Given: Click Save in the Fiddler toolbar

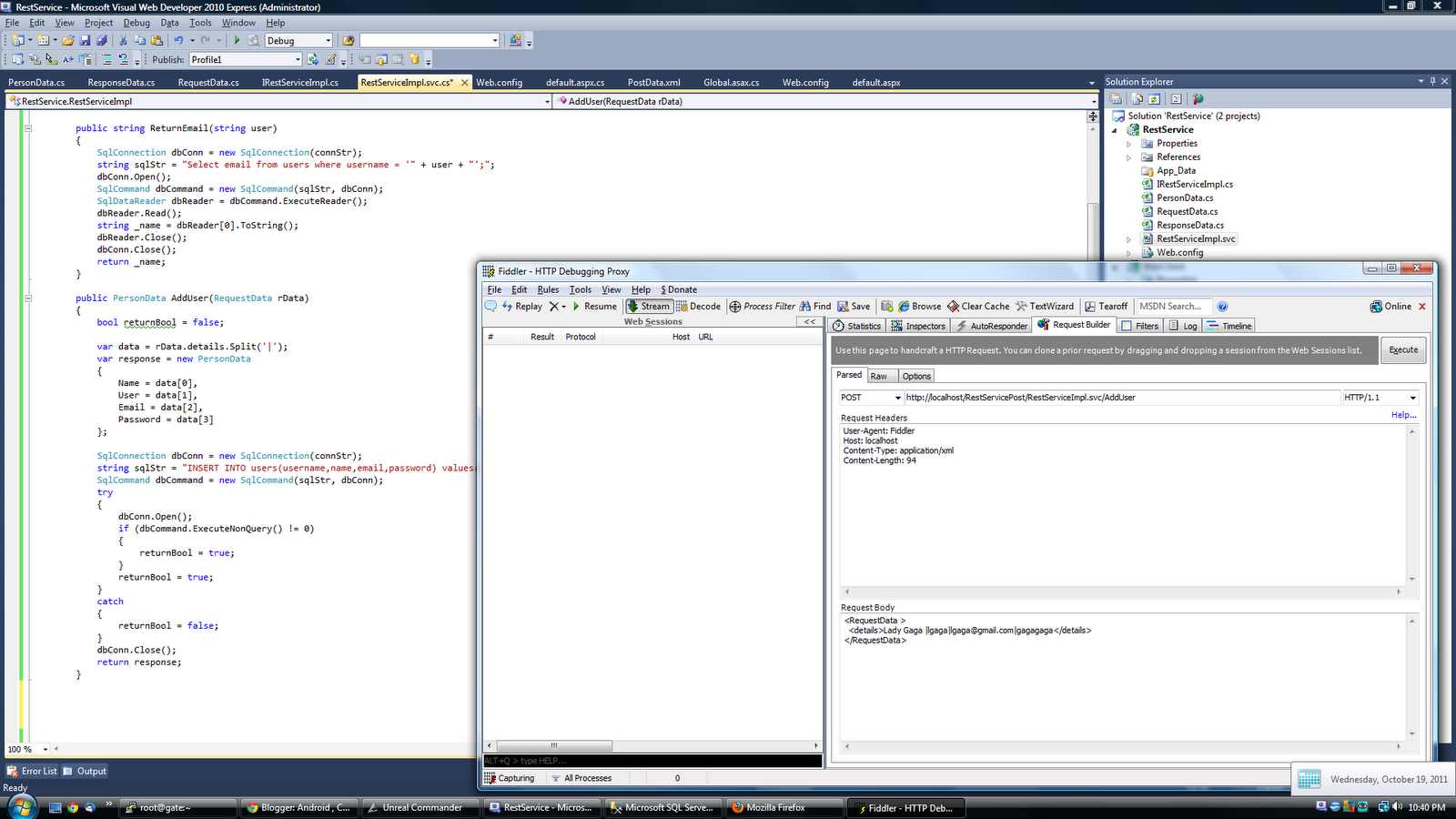Looking at the screenshot, I should tap(854, 307).
